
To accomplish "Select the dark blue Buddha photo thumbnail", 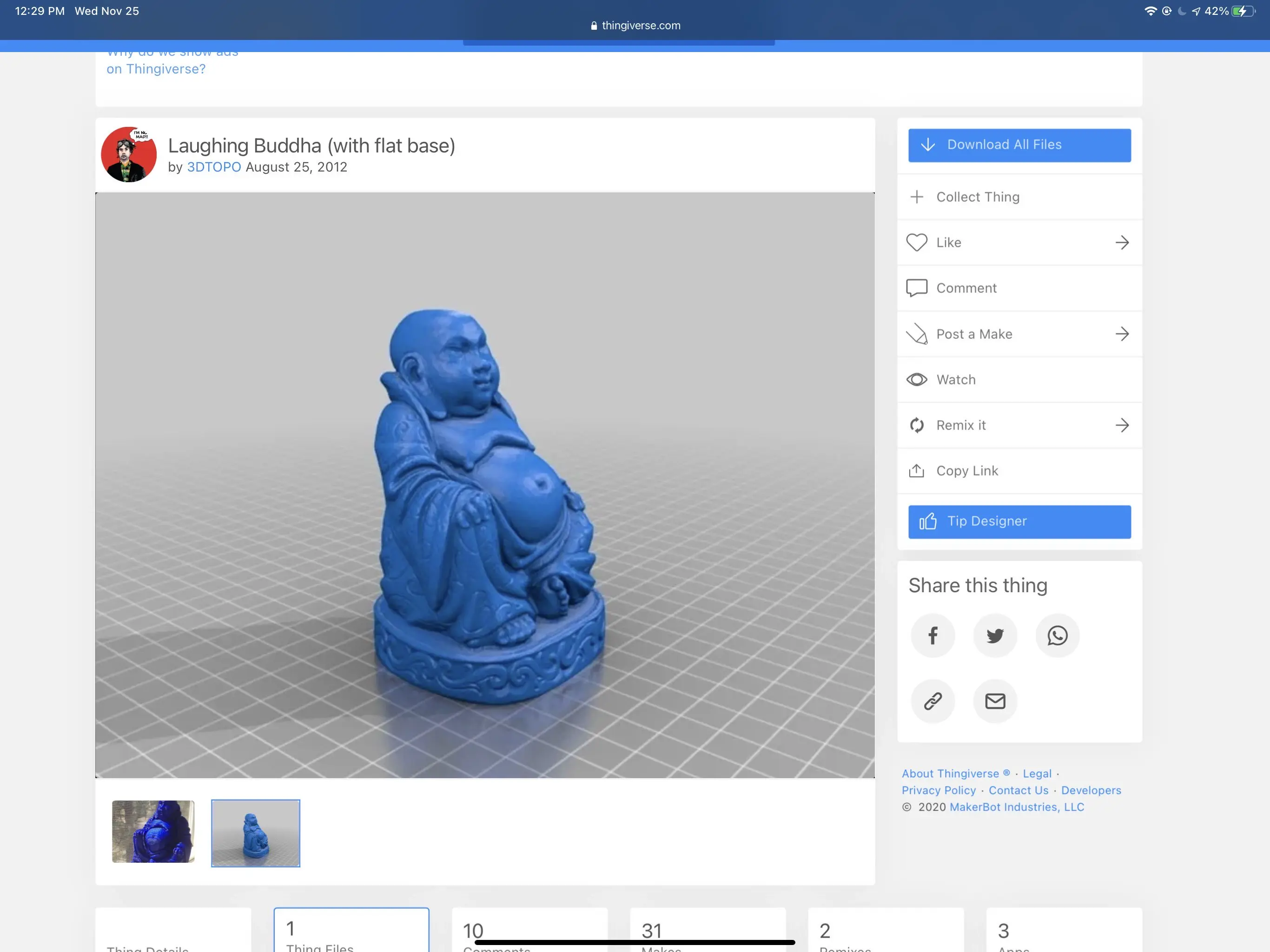I will 153,832.
